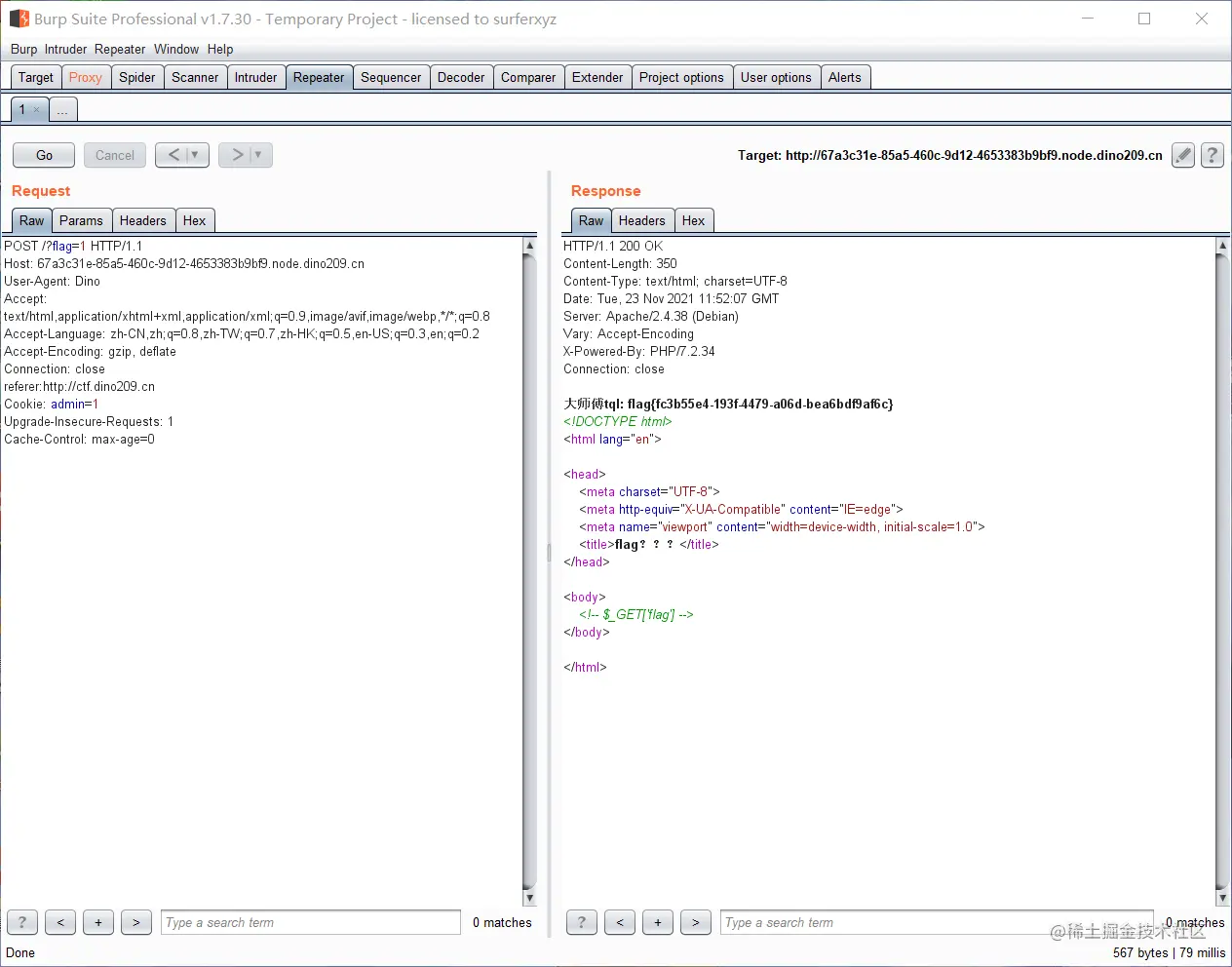Switch to the Extender tab
1232x967 pixels.
(597, 77)
